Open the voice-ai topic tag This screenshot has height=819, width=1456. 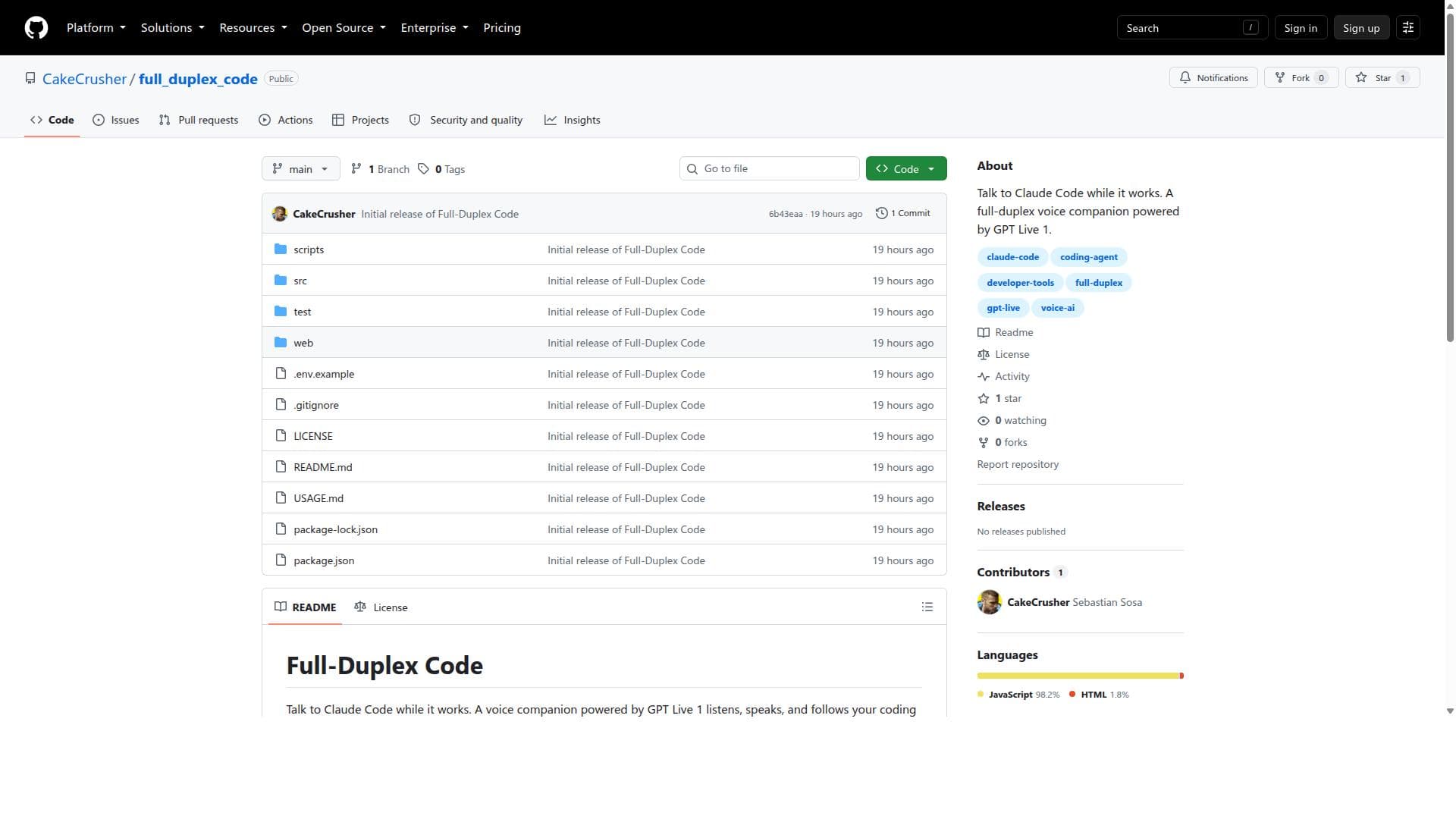pos(1057,308)
